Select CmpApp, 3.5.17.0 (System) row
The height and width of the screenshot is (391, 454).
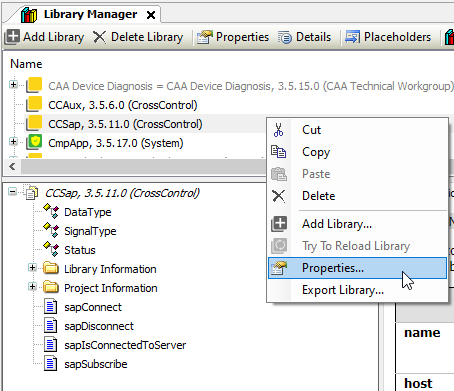pos(116,143)
